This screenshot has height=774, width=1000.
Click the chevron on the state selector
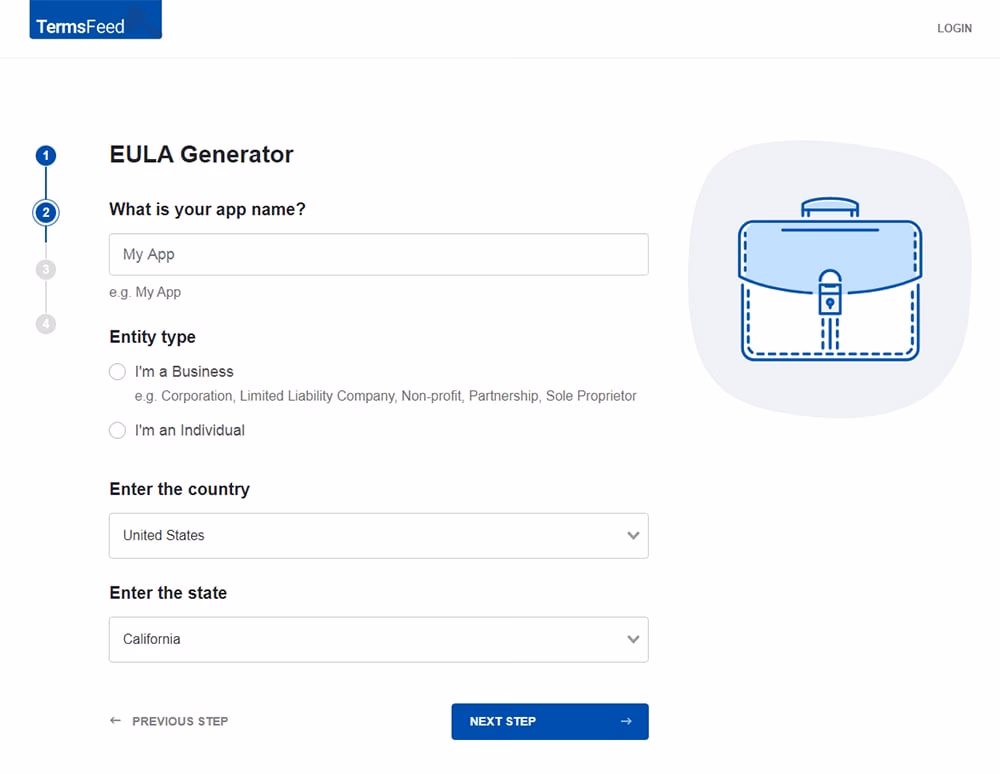[x=633, y=639]
